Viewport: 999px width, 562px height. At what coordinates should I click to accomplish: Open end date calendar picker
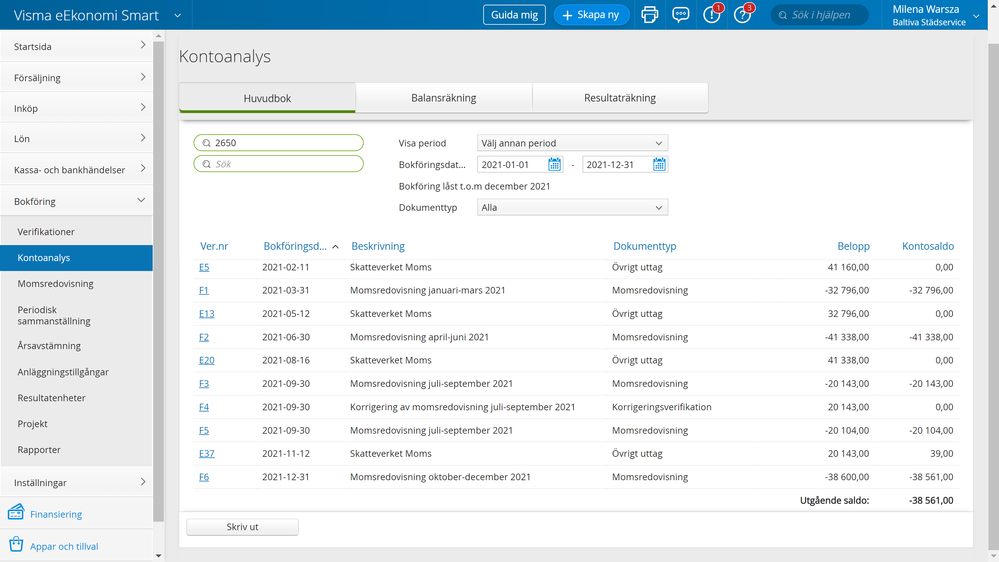(x=659, y=164)
